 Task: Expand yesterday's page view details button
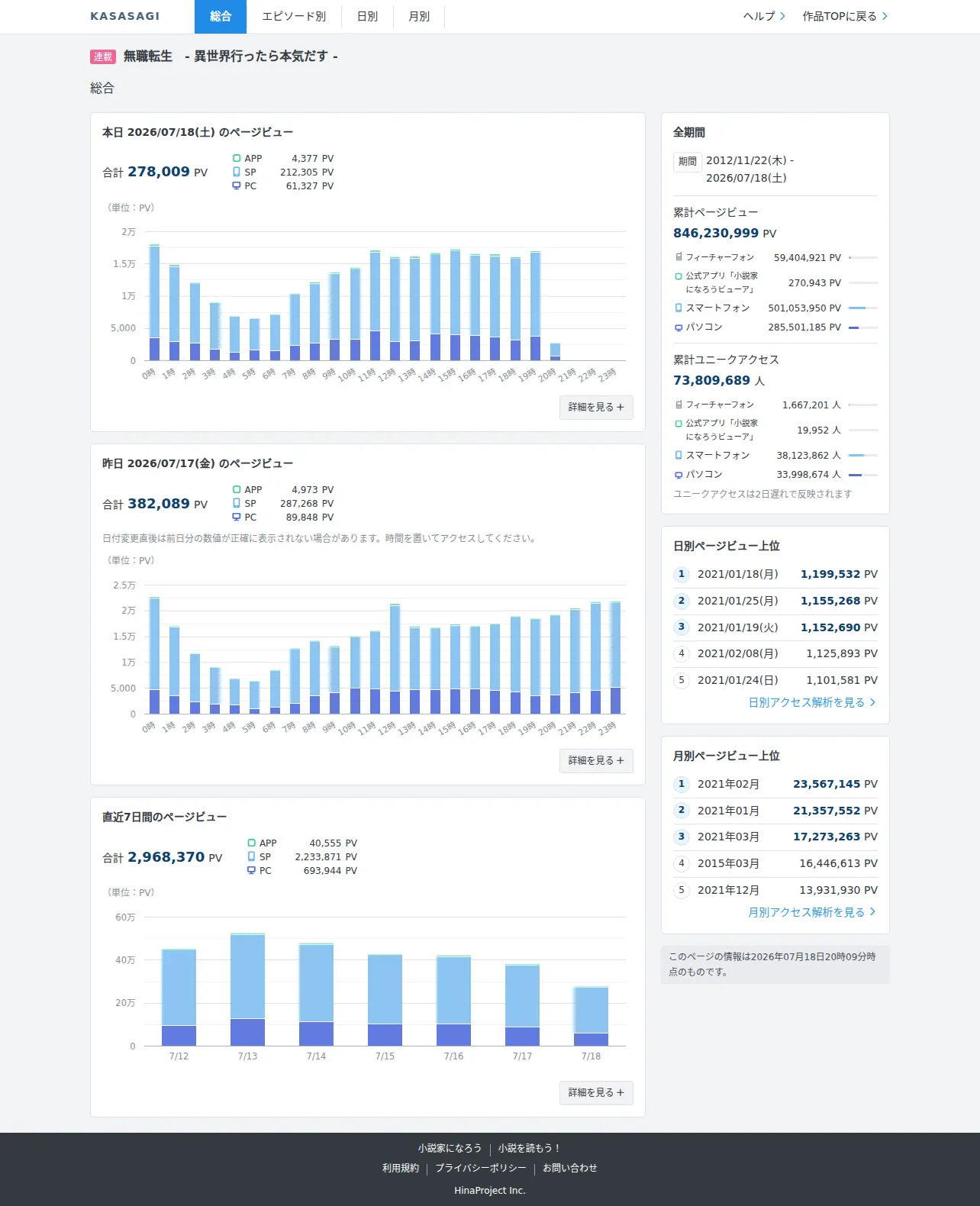pyautogui.click(x=596, y=761)
